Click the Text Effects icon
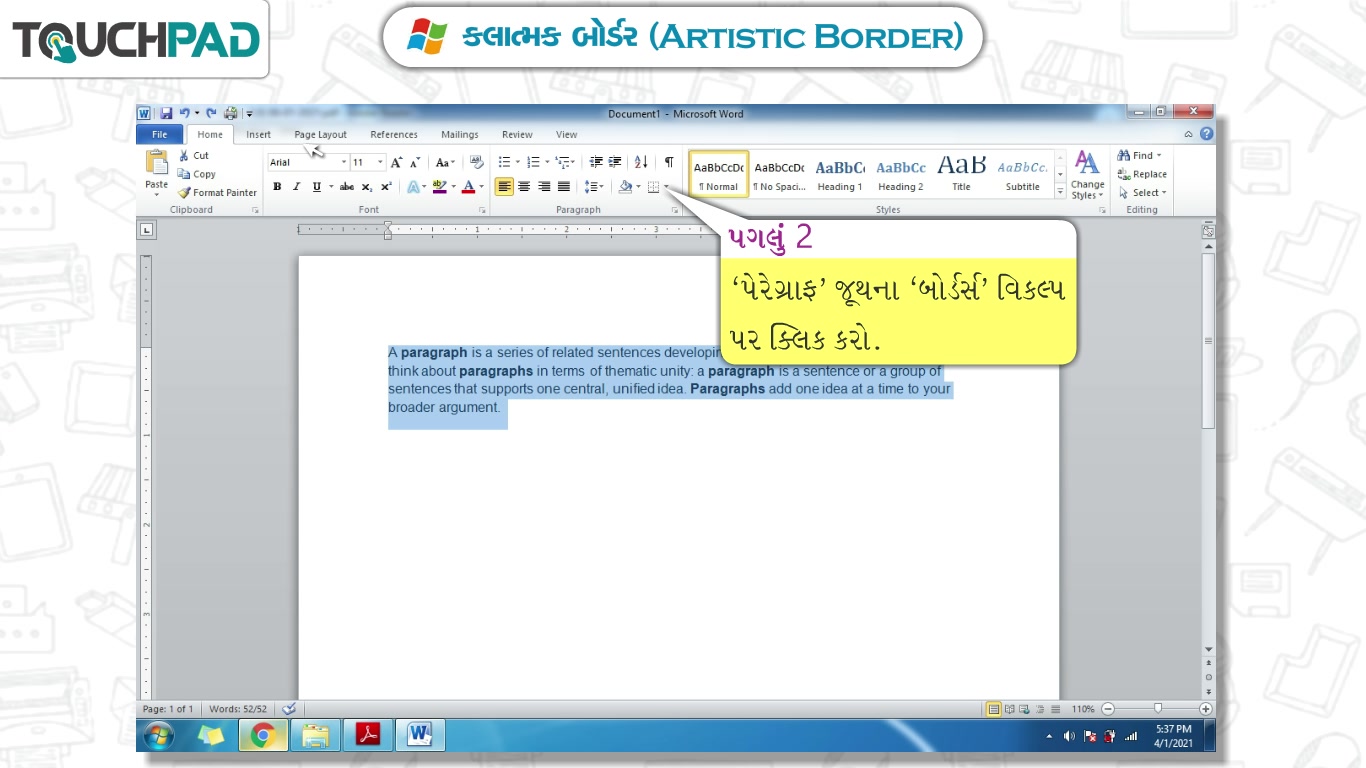 click(x=412, y=187)
